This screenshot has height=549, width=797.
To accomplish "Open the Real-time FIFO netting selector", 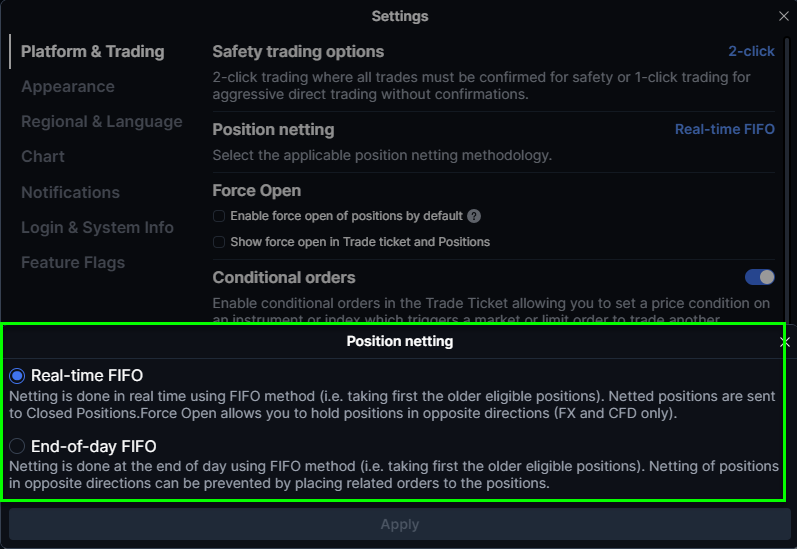I will point(724,129).
